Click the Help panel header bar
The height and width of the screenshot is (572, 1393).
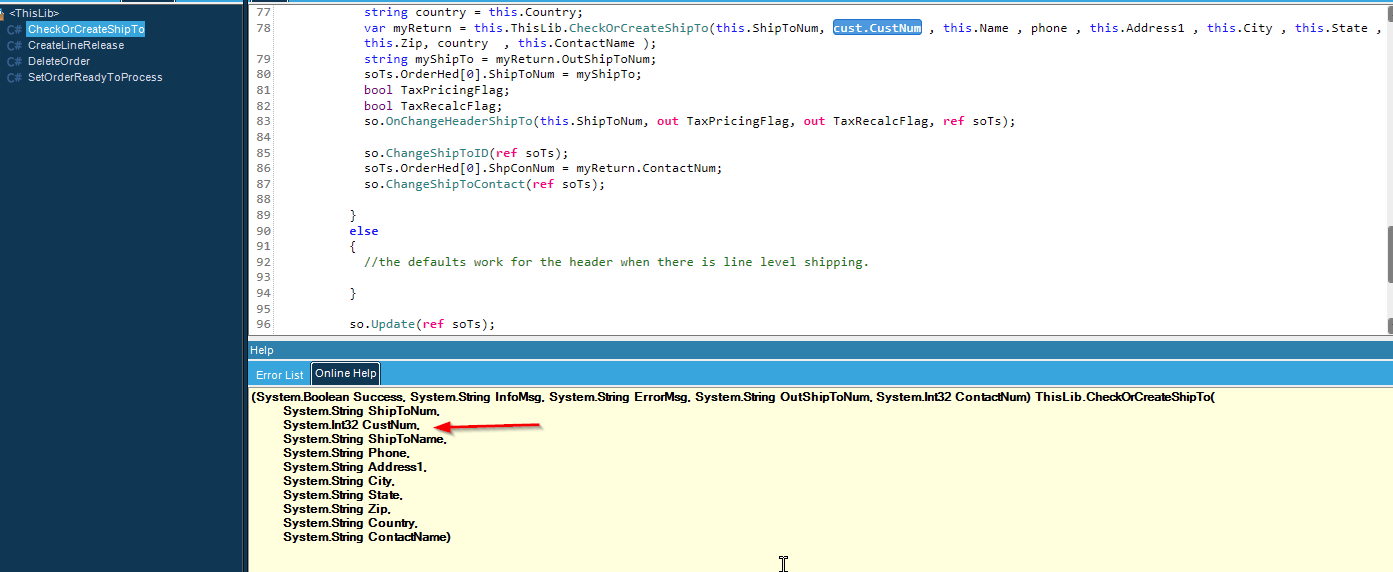pos(820,350)
